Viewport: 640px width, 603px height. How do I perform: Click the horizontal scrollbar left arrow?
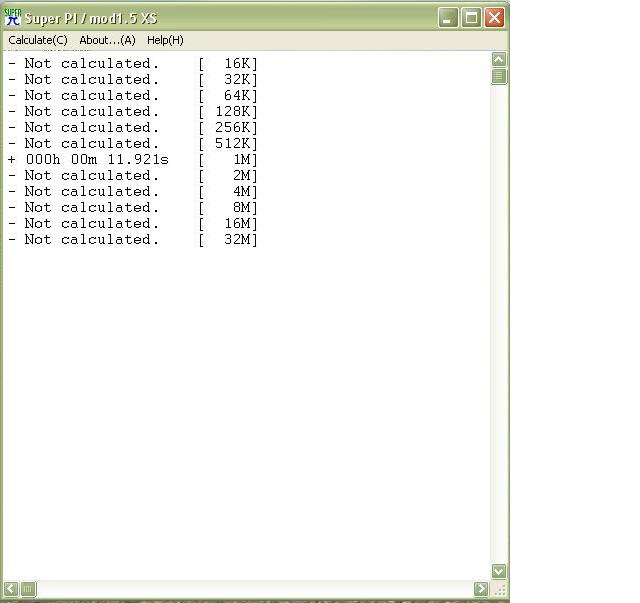tap(11, 589)
